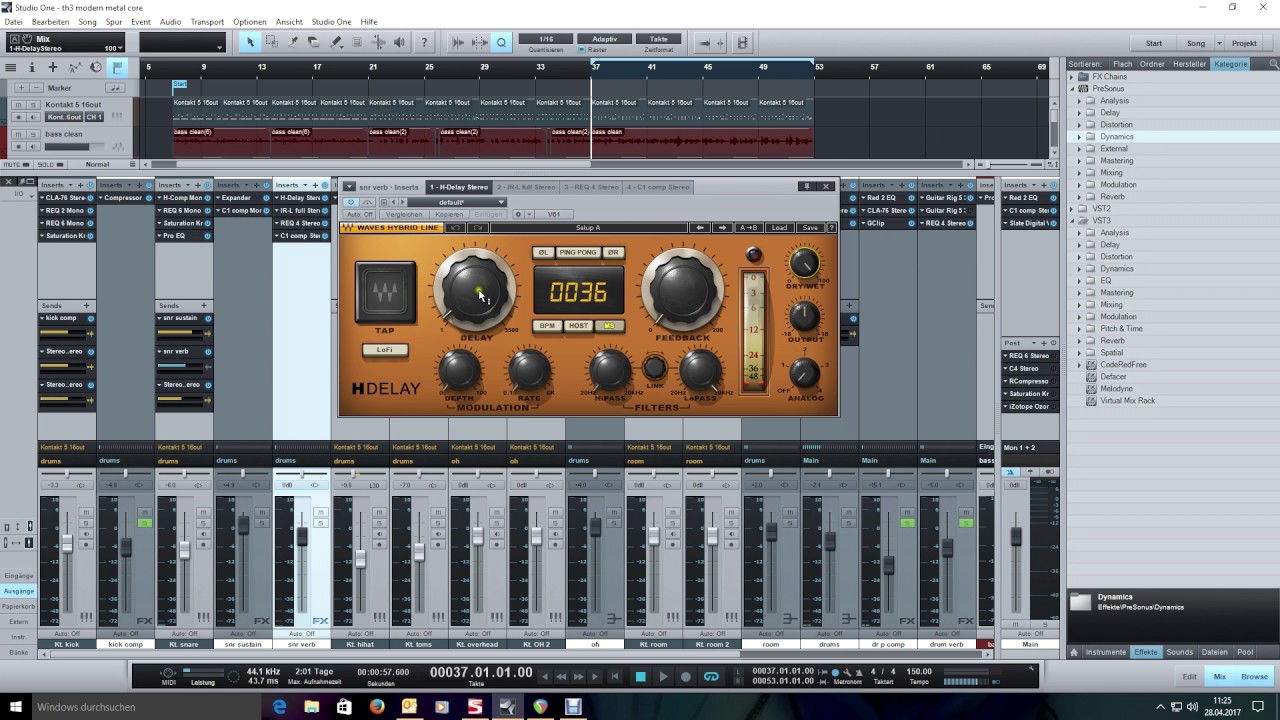The width and height of the screenshot is (1280, 720).
Task: Open the H-Delay preset dropdown 'default'
Action: (457, 202)
